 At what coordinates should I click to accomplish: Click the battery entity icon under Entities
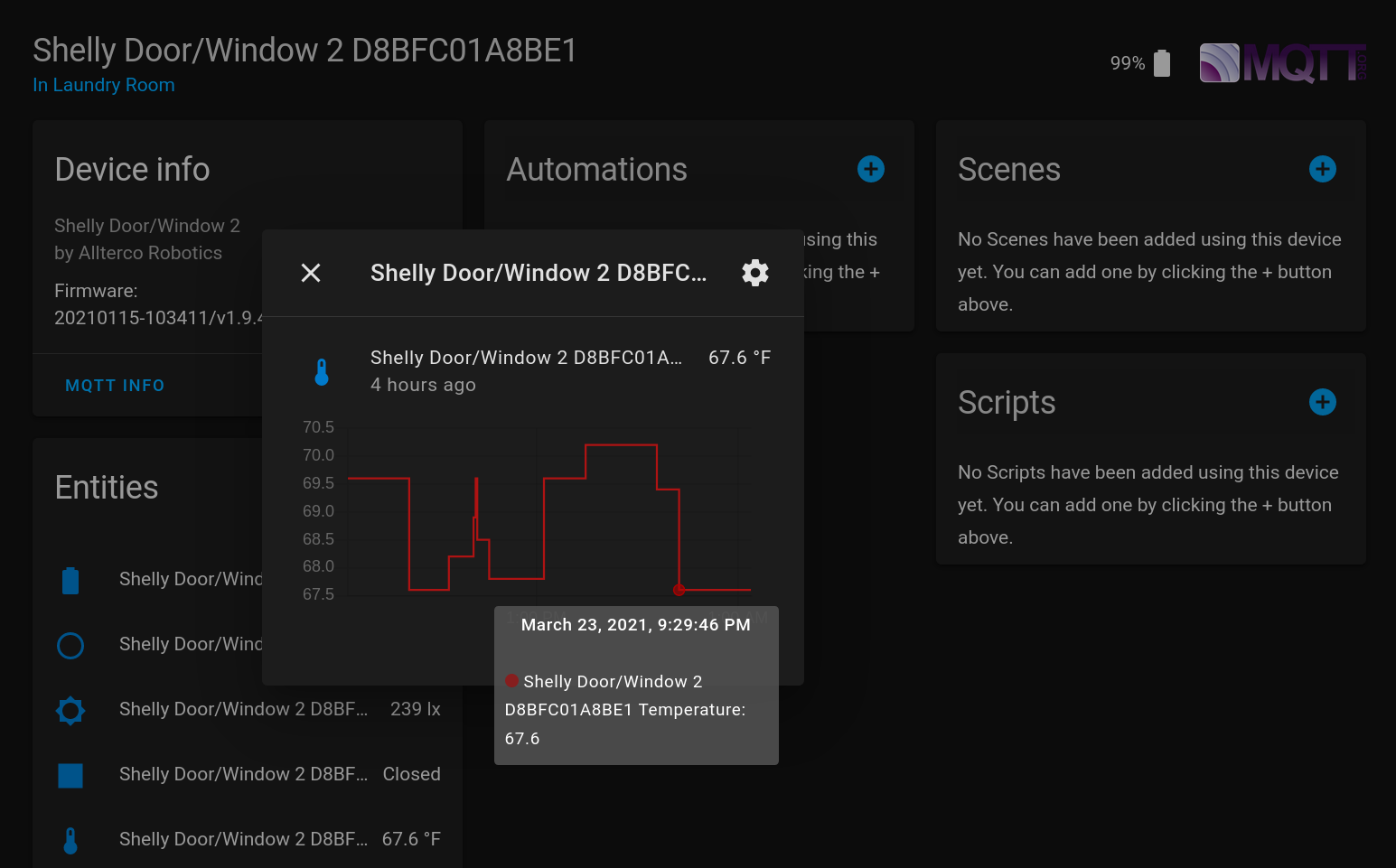tap(70, 581)
